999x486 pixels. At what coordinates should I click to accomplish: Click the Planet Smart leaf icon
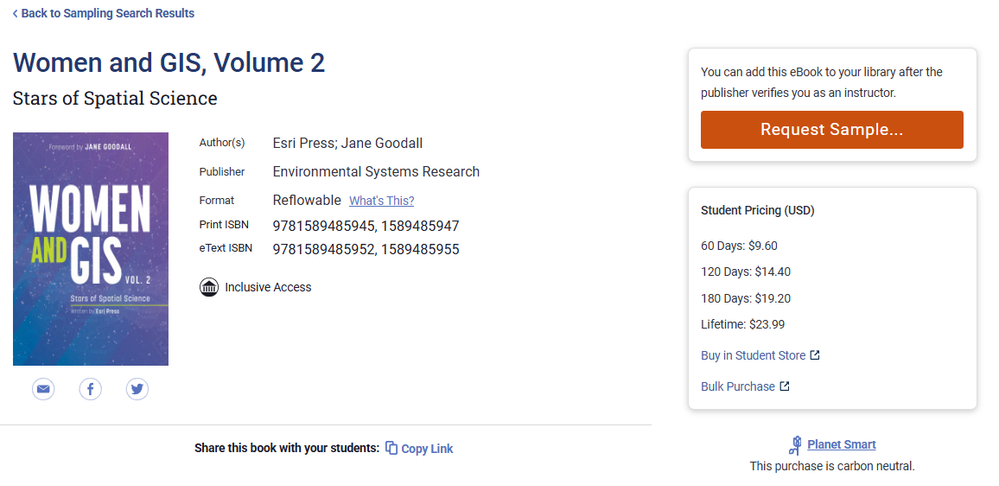pos(796,444)
